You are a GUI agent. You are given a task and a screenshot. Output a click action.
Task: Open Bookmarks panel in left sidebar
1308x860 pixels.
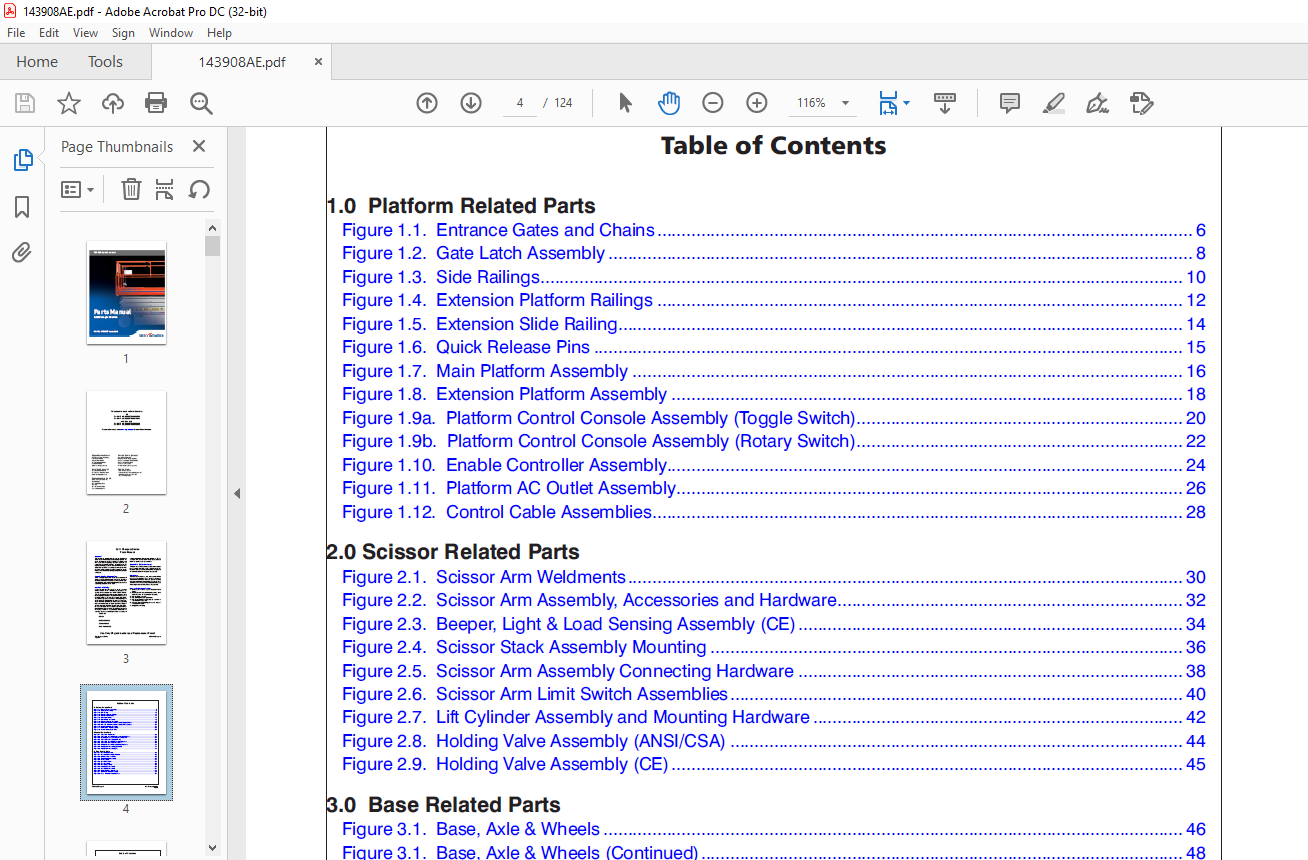coord(22,207)
